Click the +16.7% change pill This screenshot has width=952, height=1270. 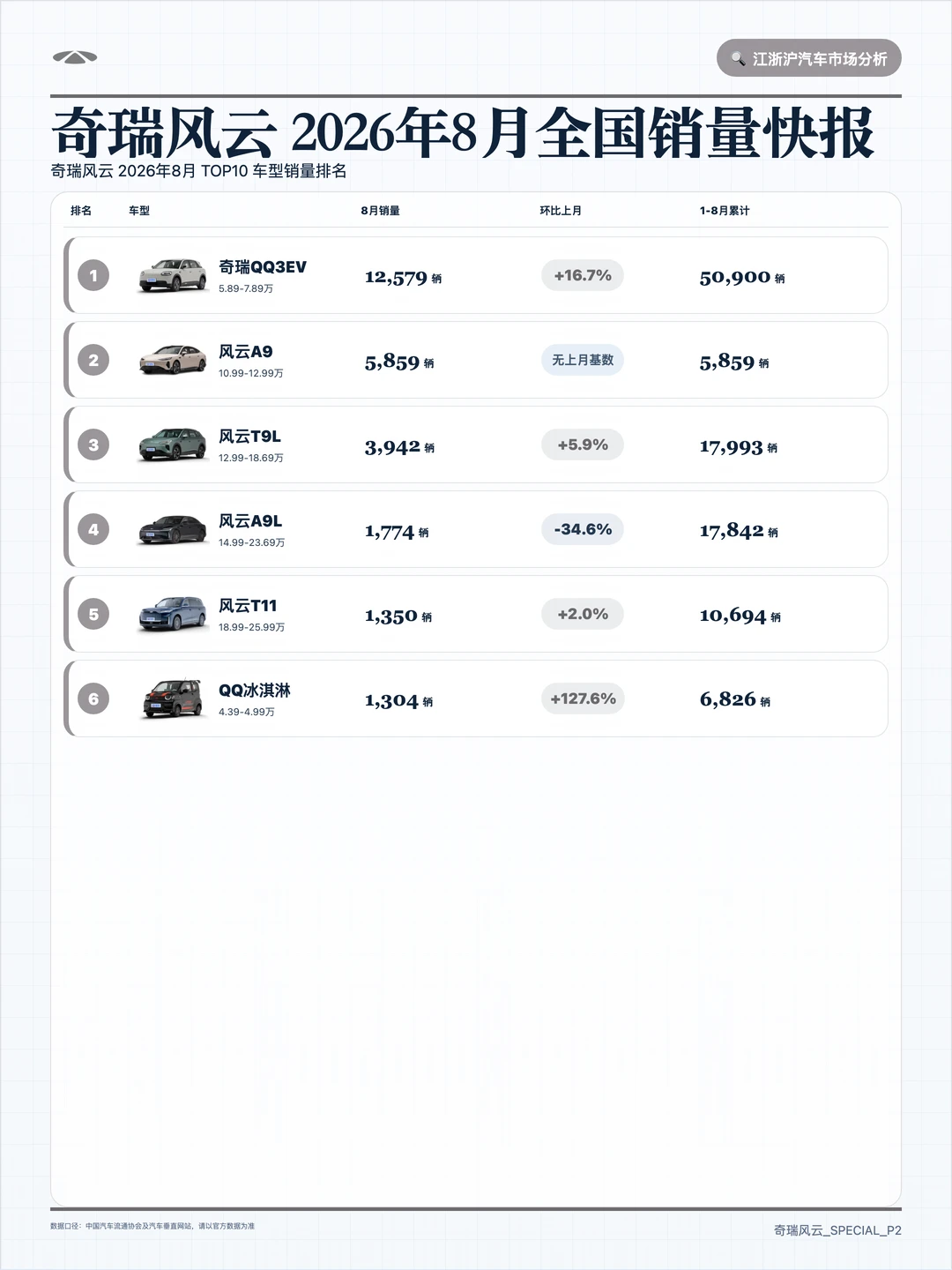[583, 275]
